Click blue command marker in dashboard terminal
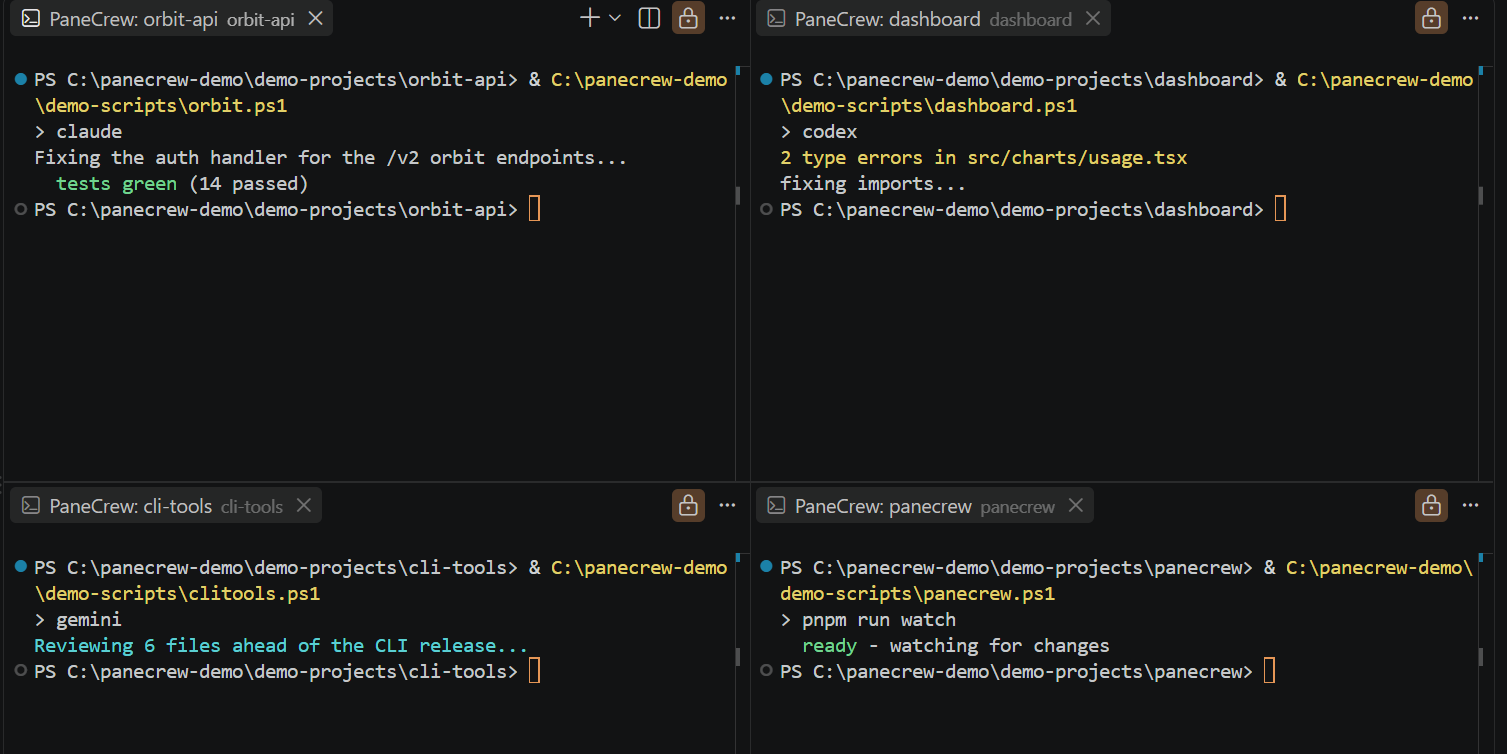This screenshot has width=1507, height=754. pyautogui.click(x=766, y=79)
